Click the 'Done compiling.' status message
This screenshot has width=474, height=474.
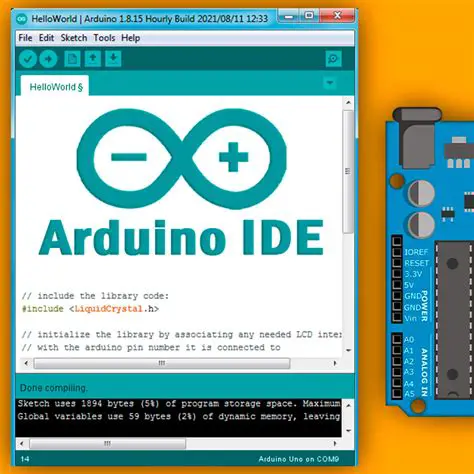click(54, 388)
